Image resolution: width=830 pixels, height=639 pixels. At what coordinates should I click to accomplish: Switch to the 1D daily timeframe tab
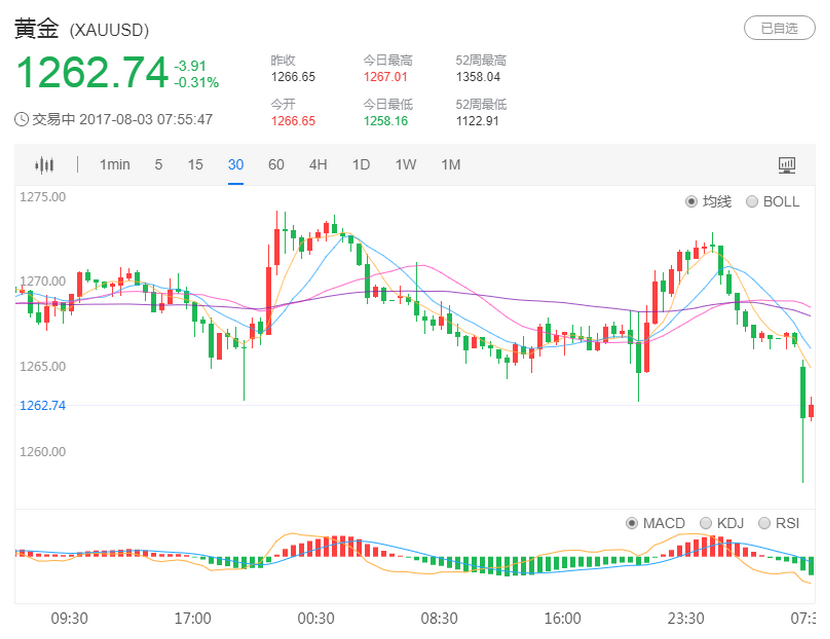point(361,165)
